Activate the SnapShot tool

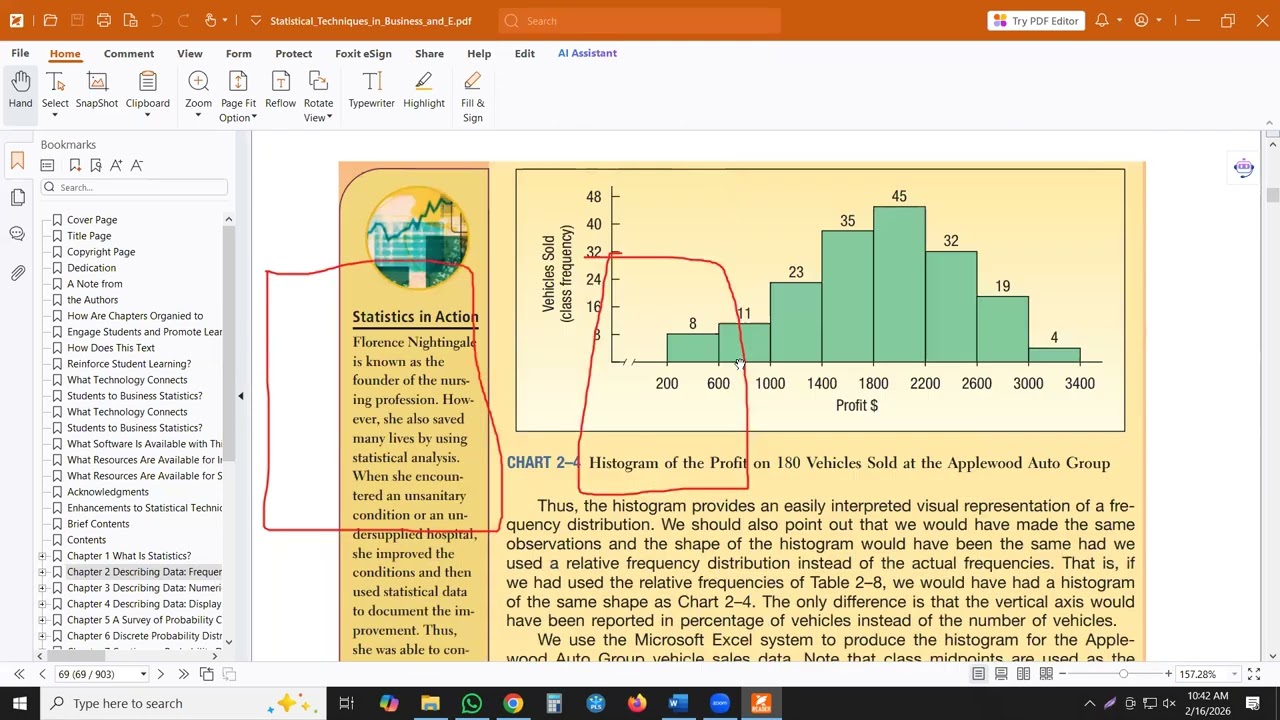click(x=97, y=89)
